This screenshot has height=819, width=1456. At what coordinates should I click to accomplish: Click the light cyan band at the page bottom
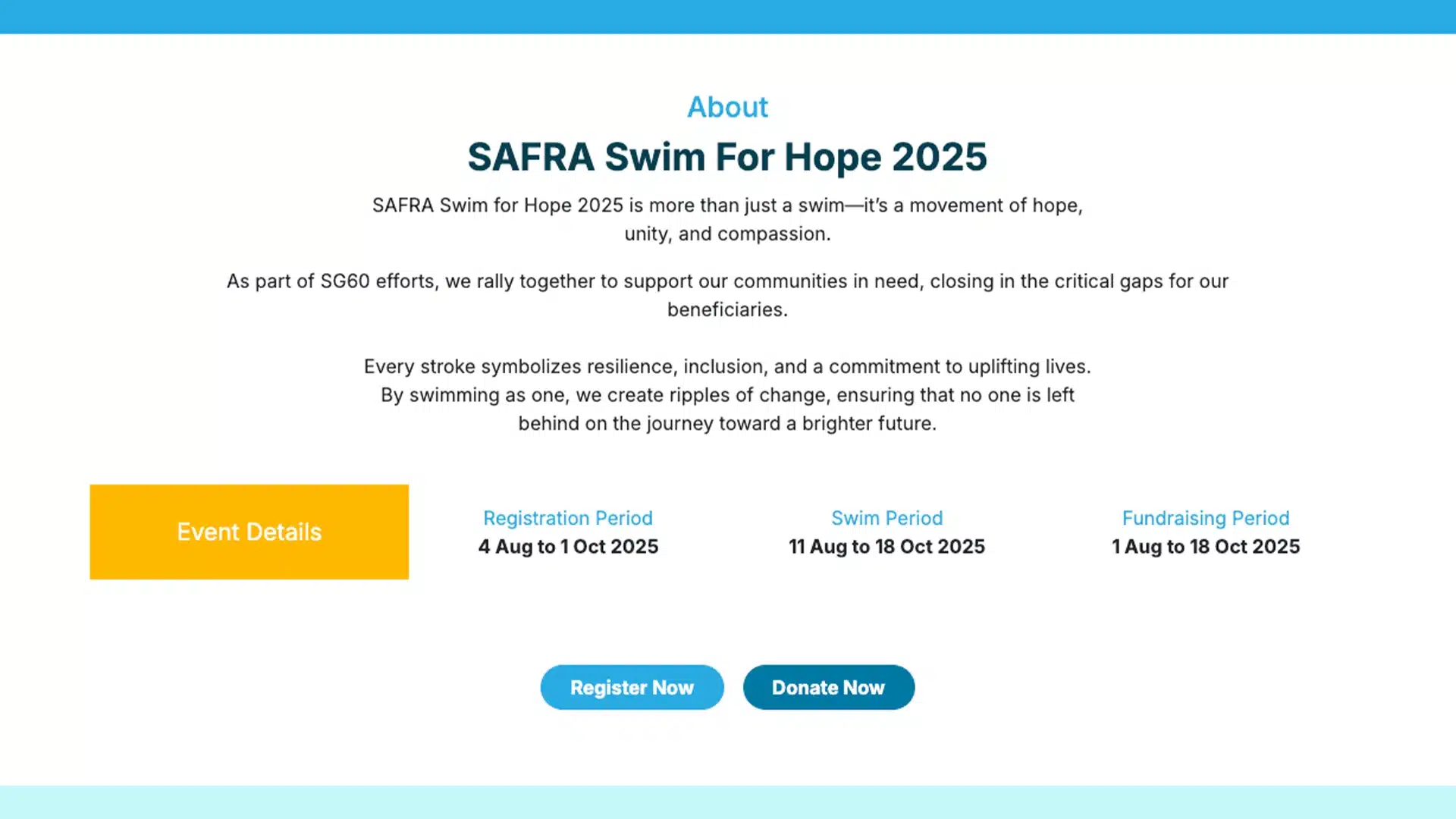(x=727, y=802)
